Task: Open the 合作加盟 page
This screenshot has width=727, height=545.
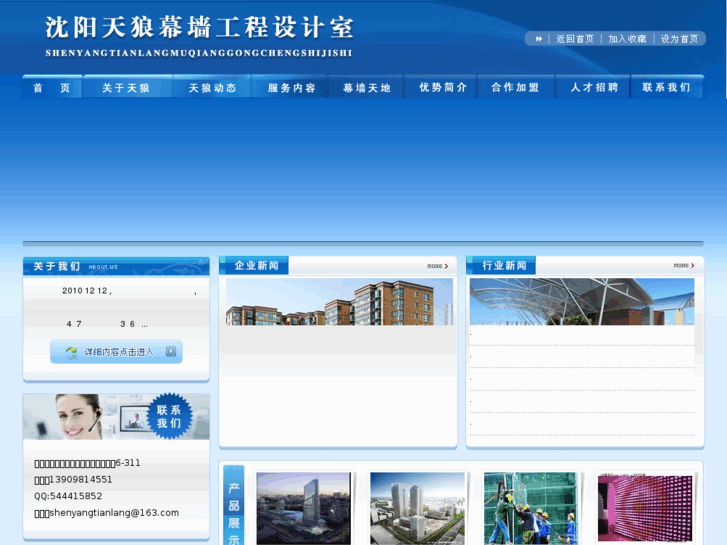Action: tap(515, 87)
